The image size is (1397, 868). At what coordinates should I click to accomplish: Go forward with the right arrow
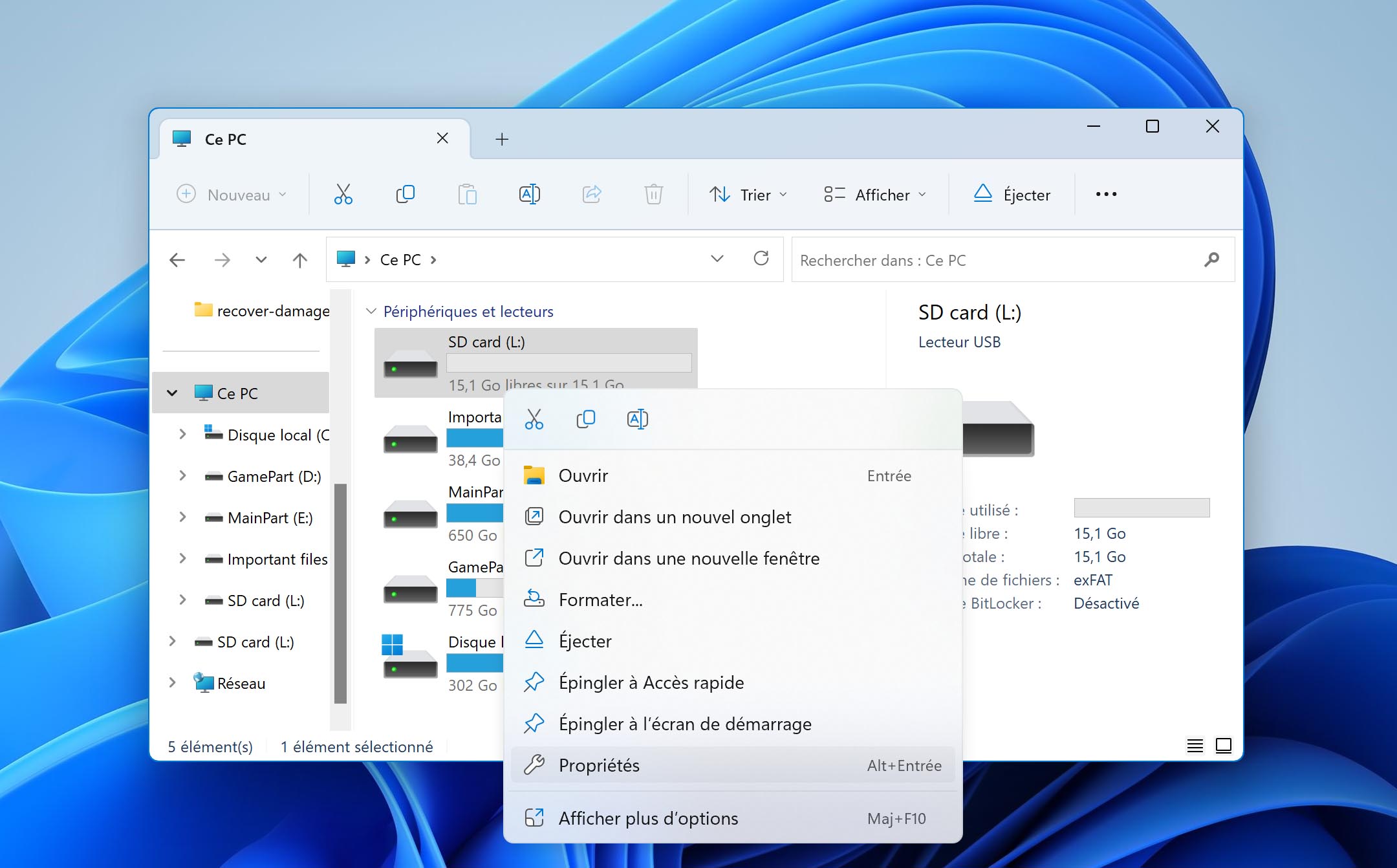pyautogui.click(x=222, y=260)
